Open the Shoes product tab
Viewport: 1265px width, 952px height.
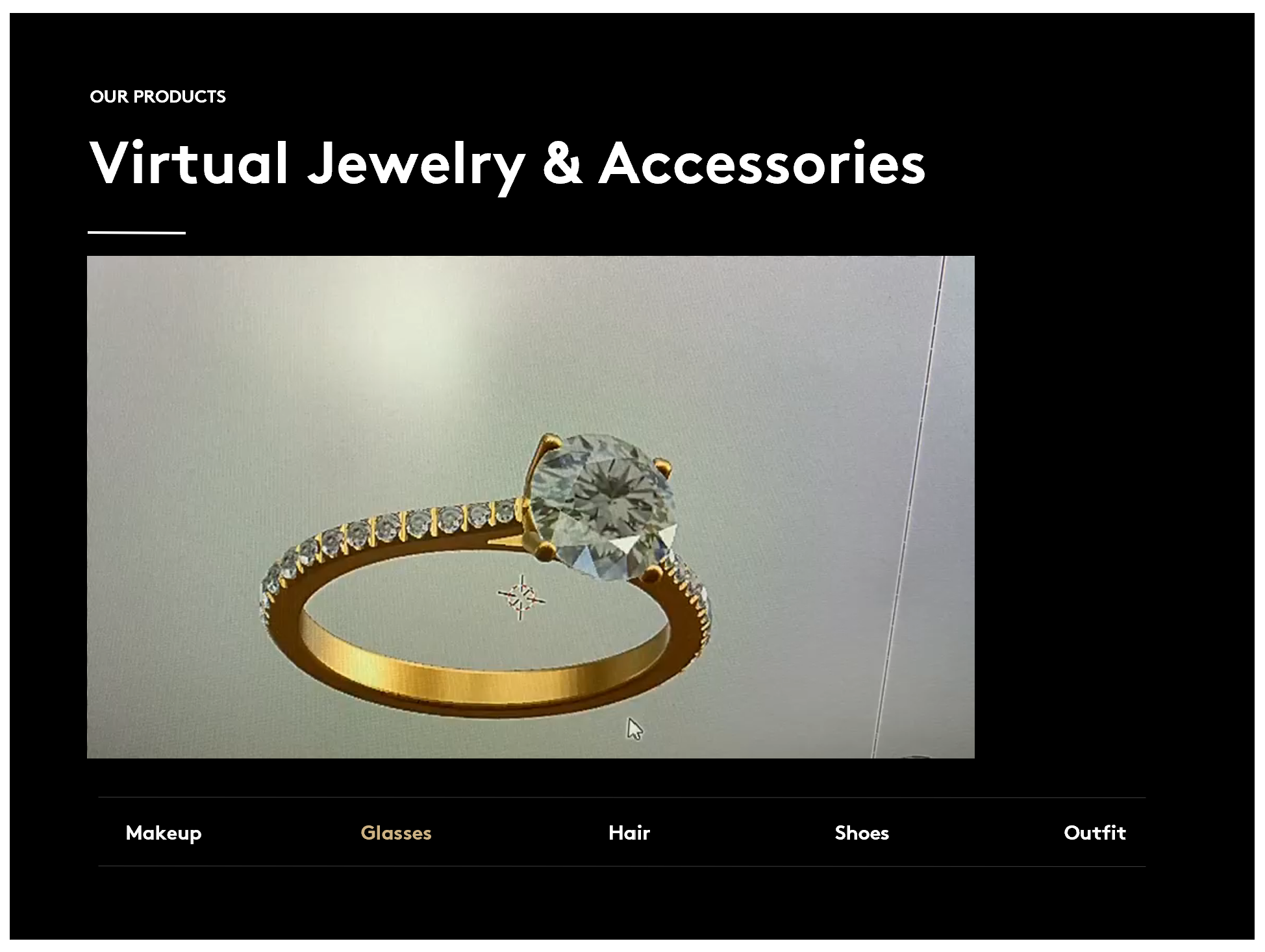[862, 833]
